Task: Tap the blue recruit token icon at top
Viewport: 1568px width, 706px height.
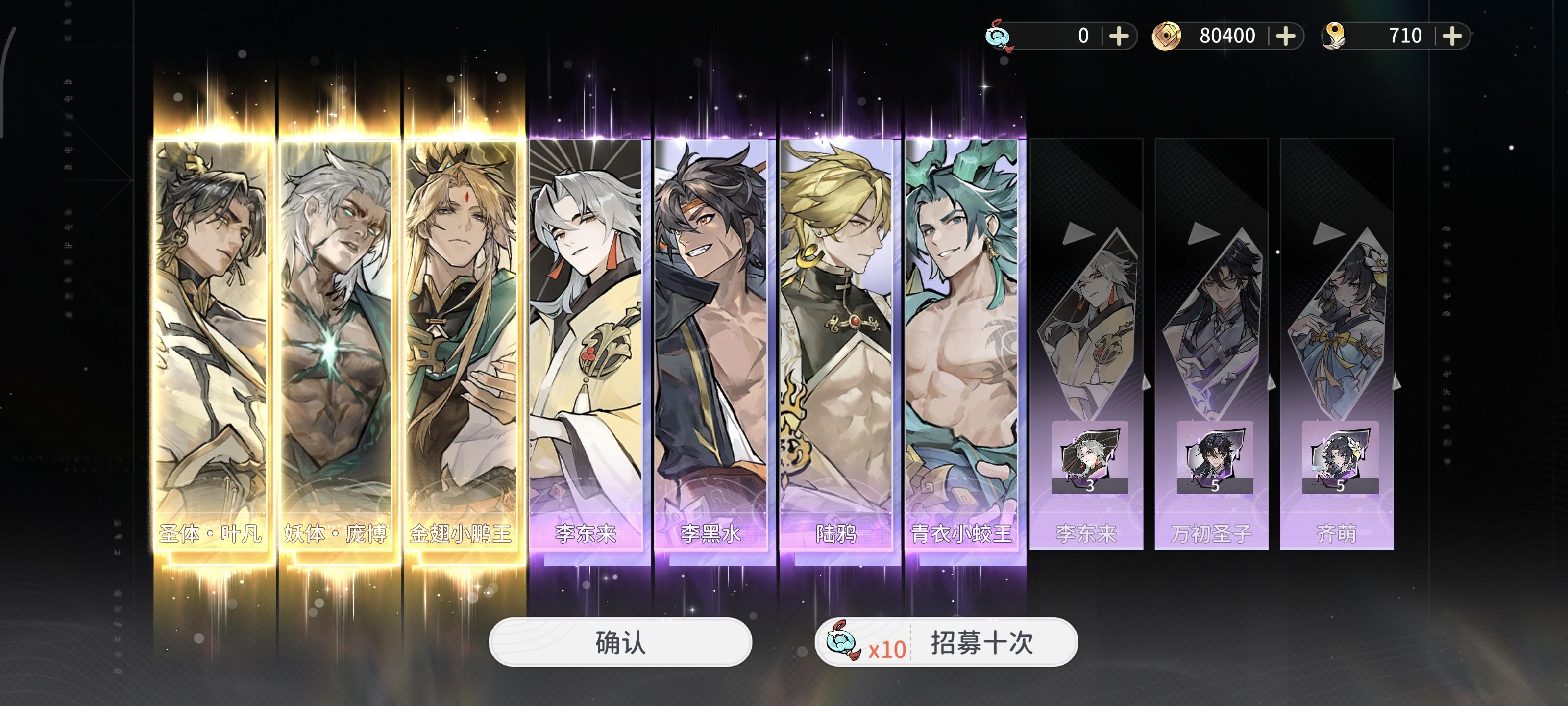Action: click(x=999, y=37)
